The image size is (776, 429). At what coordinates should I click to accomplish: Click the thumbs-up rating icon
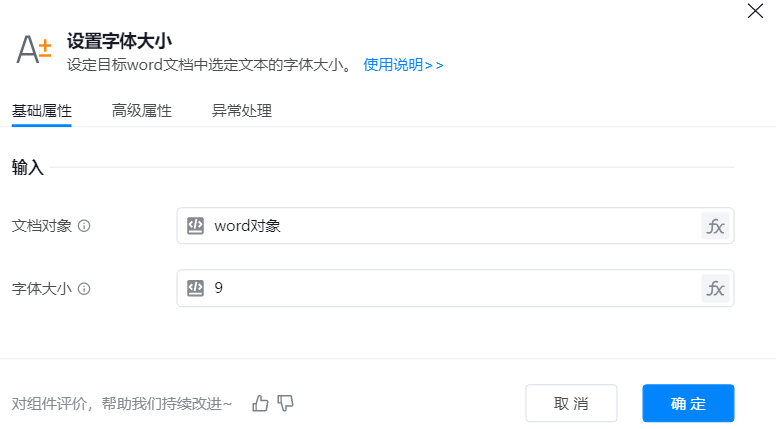(x=261, y=403)
